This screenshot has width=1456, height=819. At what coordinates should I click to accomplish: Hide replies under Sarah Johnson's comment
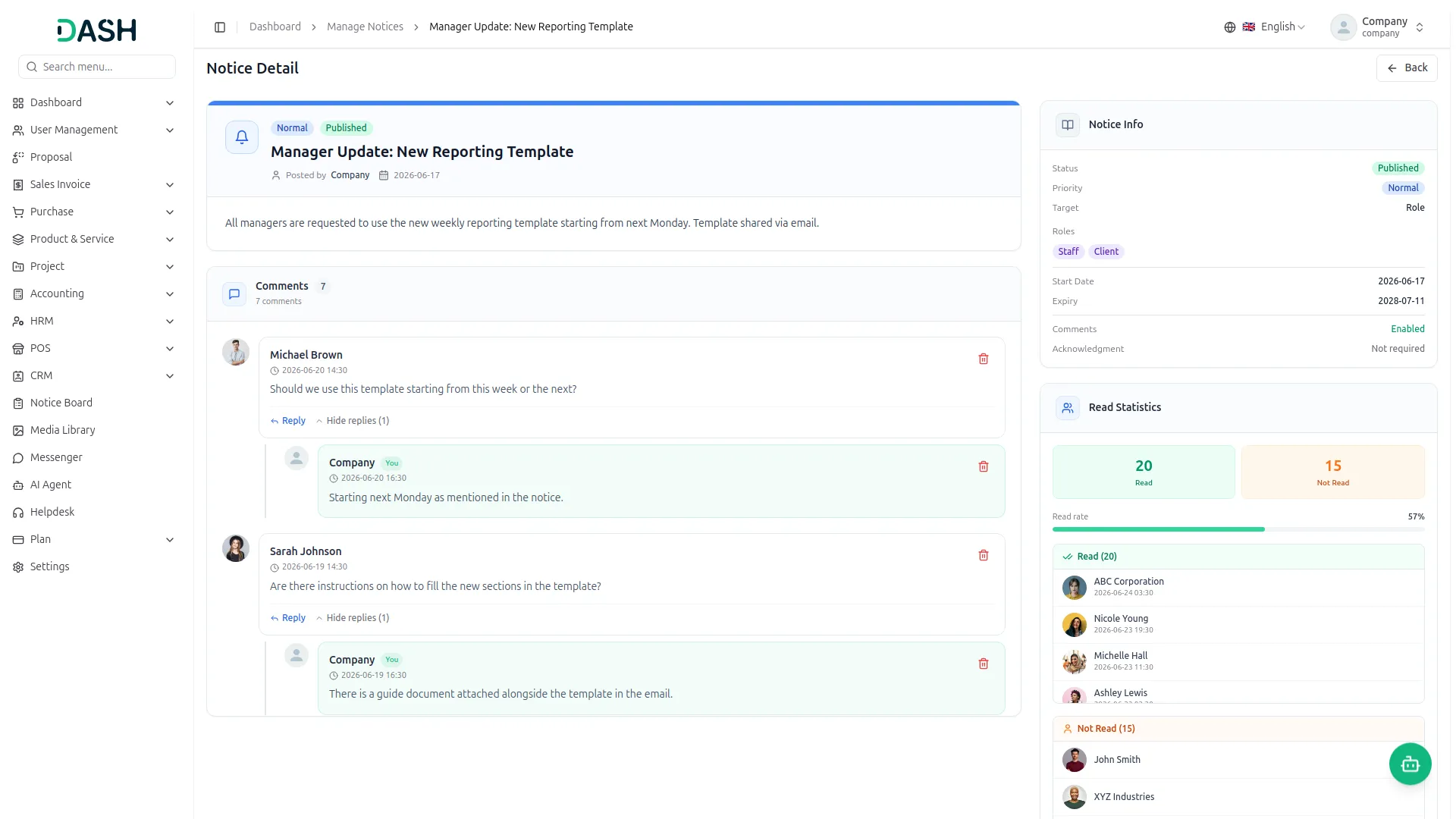[x=353, y=618]
